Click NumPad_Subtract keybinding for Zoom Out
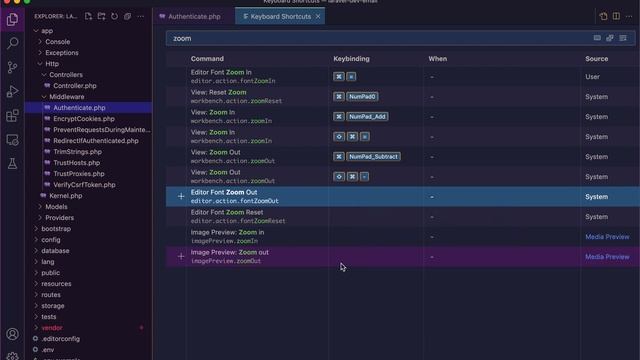This screenshot has height=360, width=640. coord(373,156)
